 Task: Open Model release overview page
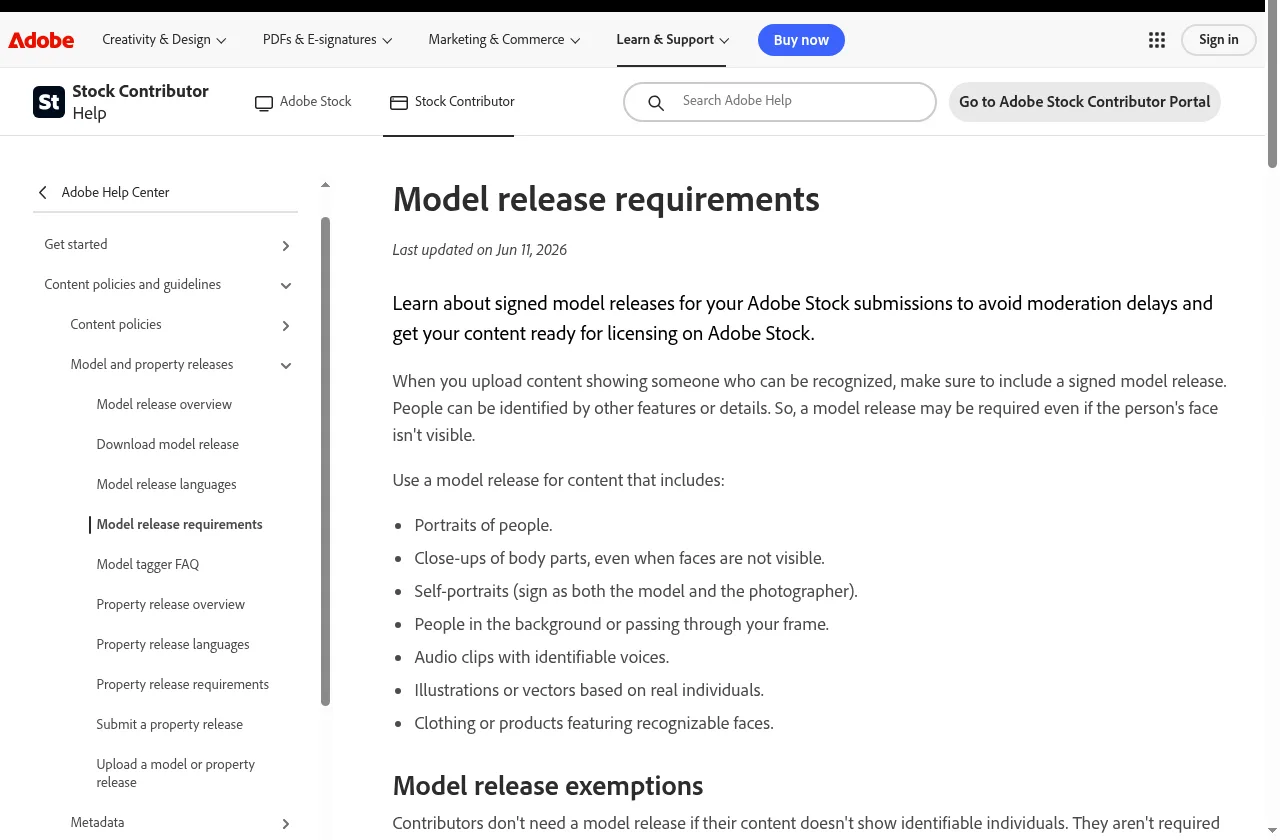pyautogui.click(x=164, y=404)
